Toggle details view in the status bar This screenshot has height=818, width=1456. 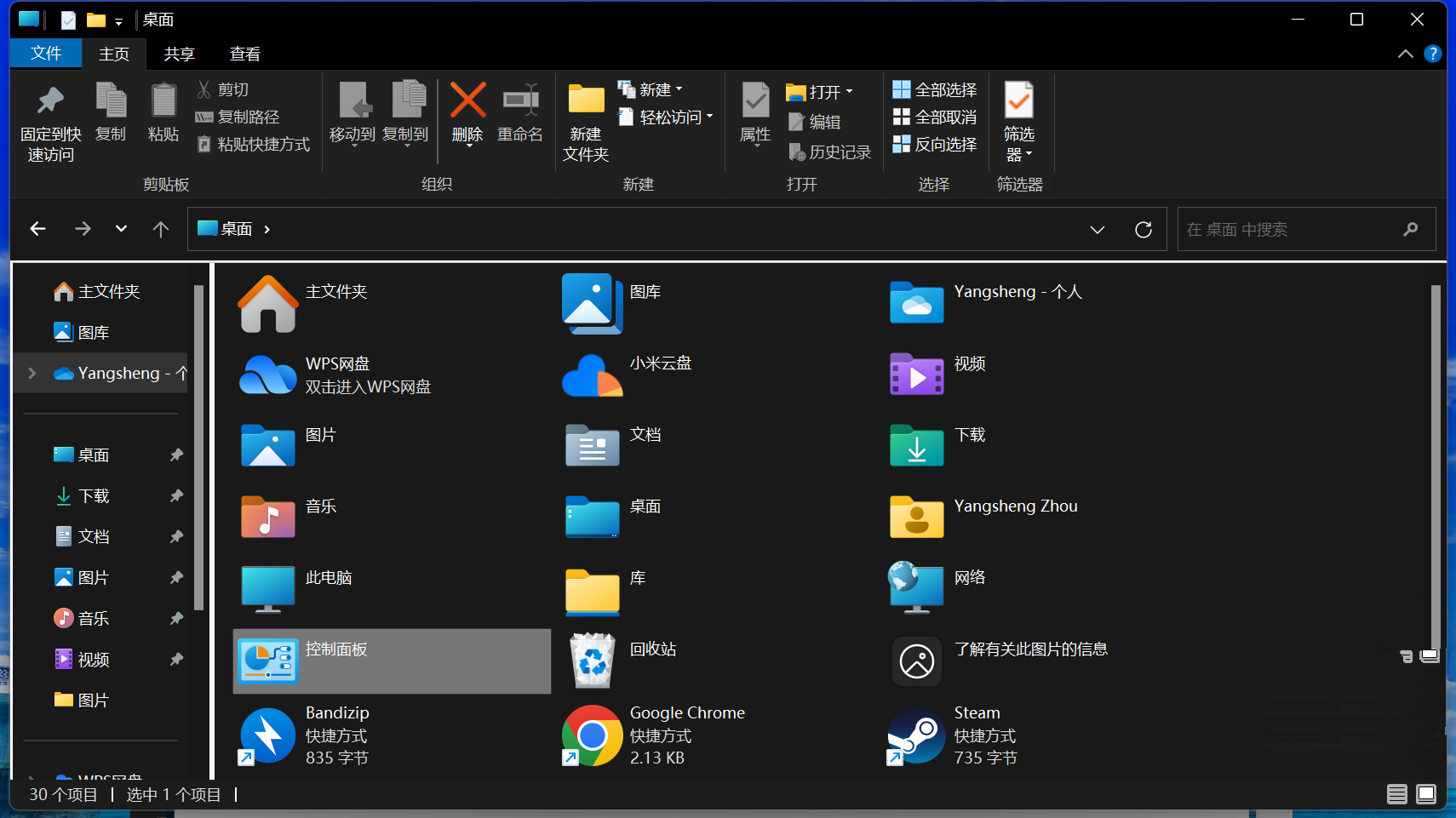click(x=1396, y=793)
